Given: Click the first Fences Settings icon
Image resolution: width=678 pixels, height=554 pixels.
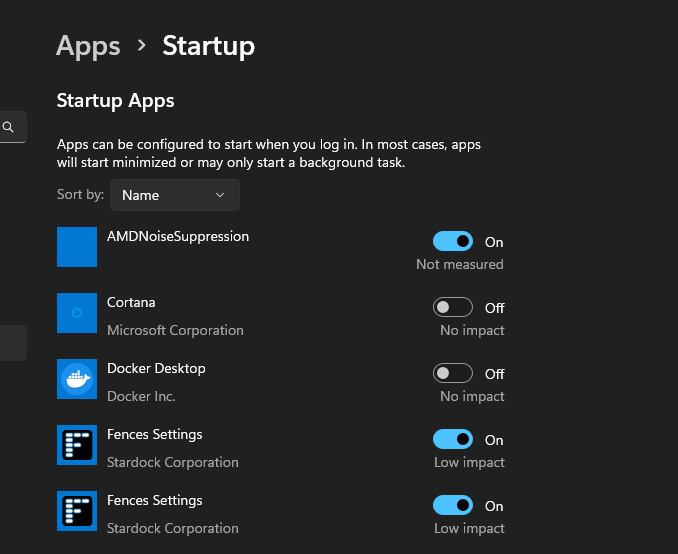Looking at the screenshot, I should click(x=77, y=445).
